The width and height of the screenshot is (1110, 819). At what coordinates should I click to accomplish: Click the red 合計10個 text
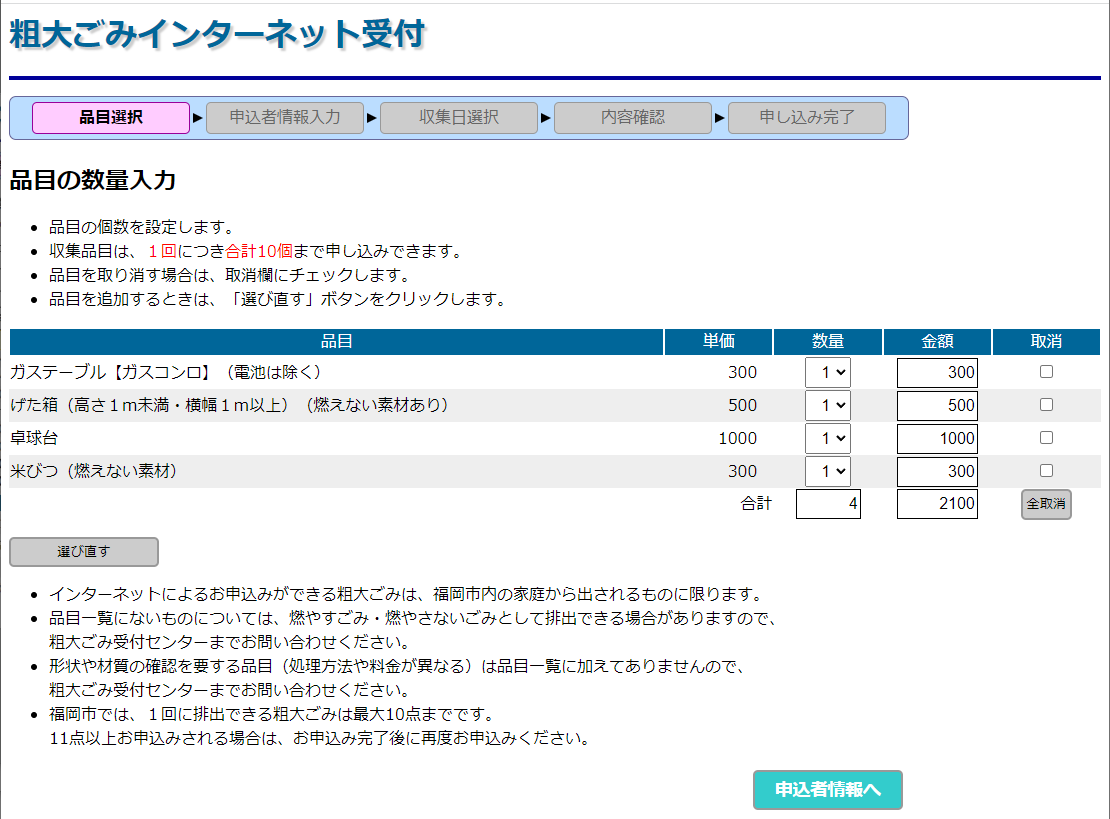pos(259,251)
